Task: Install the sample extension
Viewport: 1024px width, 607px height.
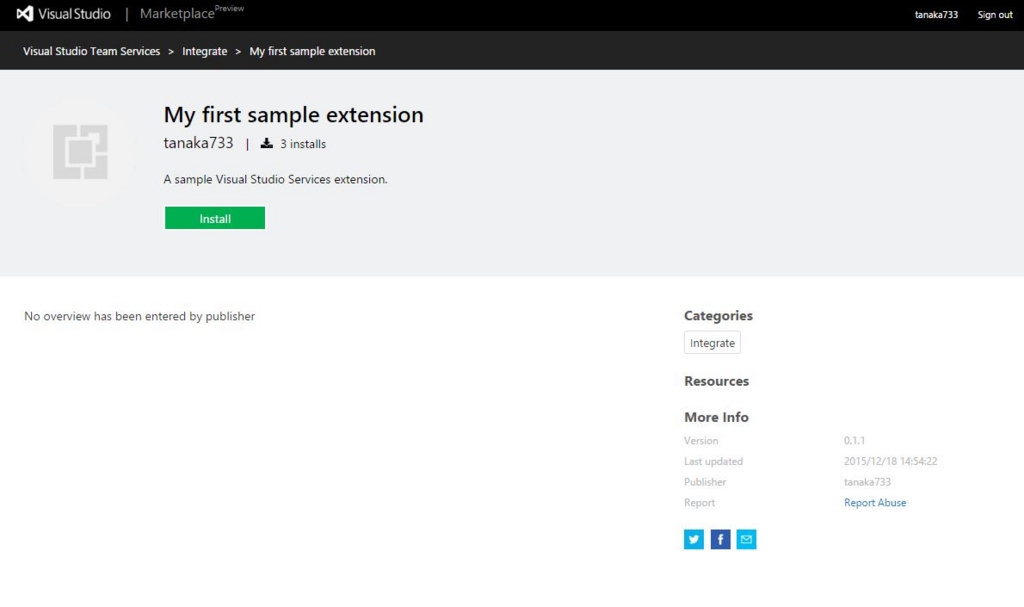Action: pyautogui.click(x=215, y=218)
